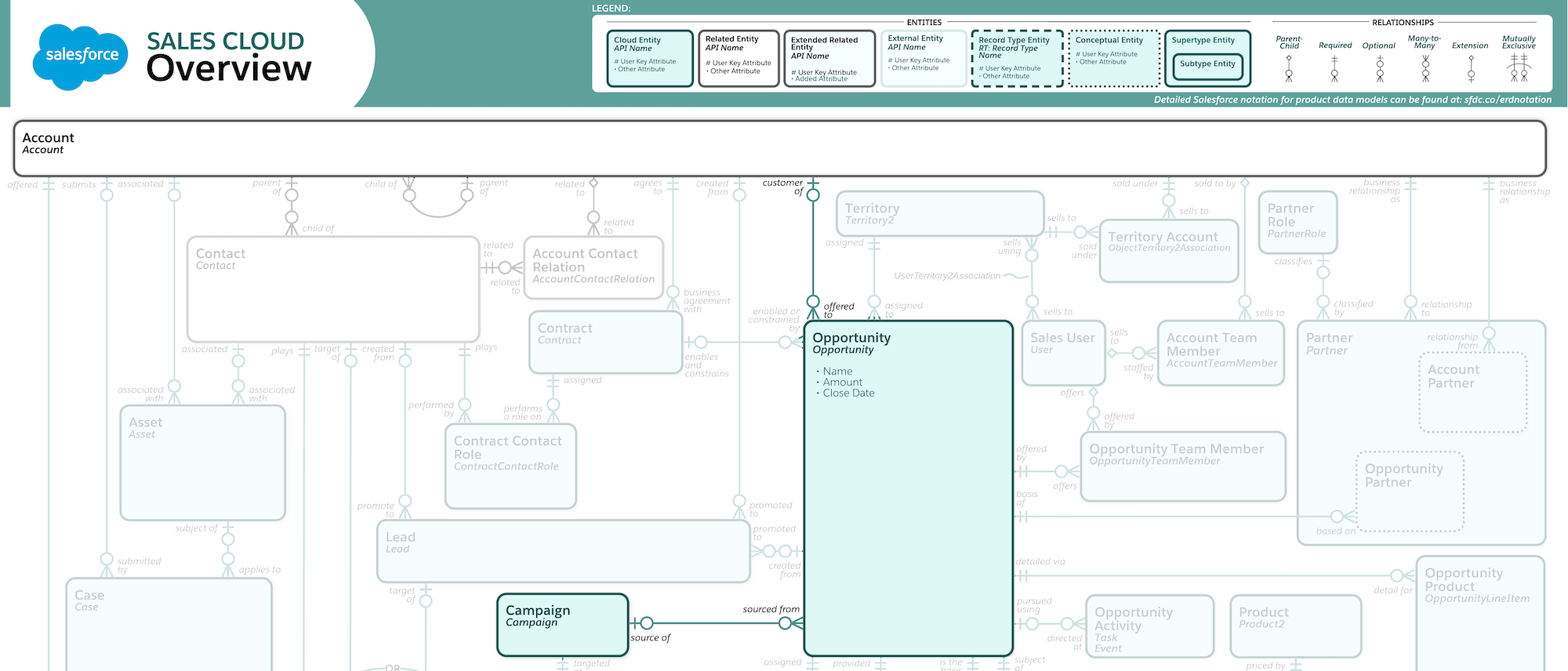Click the ENTITIES legend section header
Screen dimensions: 1568x671
(x=924, y=23)
